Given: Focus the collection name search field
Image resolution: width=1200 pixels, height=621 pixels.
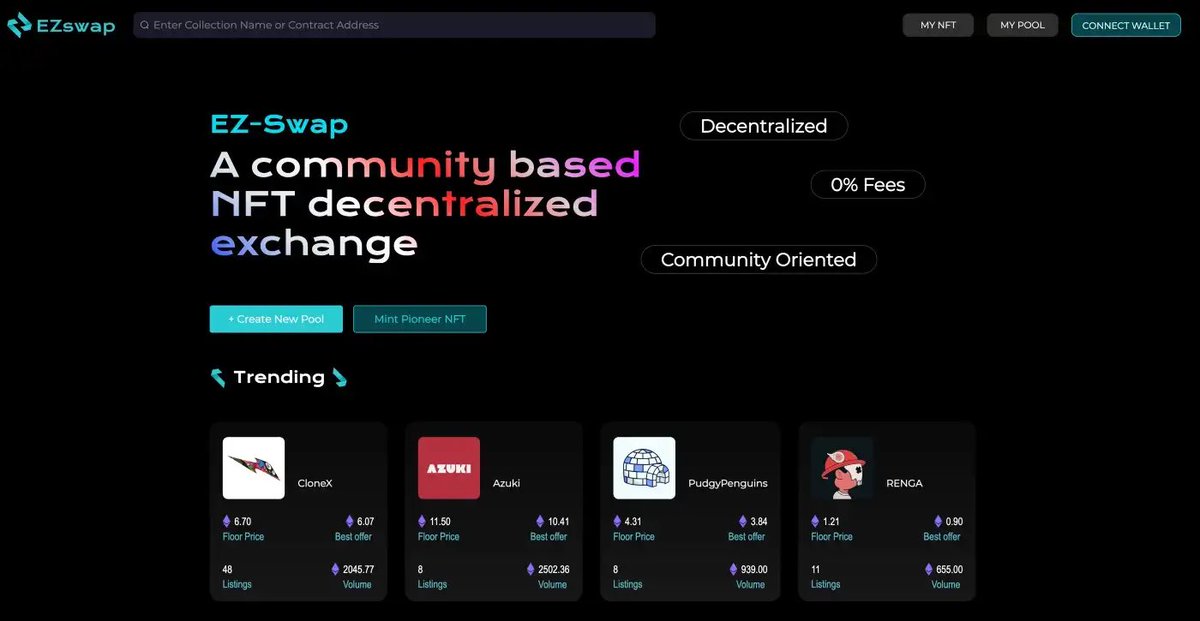Looking at the screenshot, I should pyautogui.click(x=394, y=25).
